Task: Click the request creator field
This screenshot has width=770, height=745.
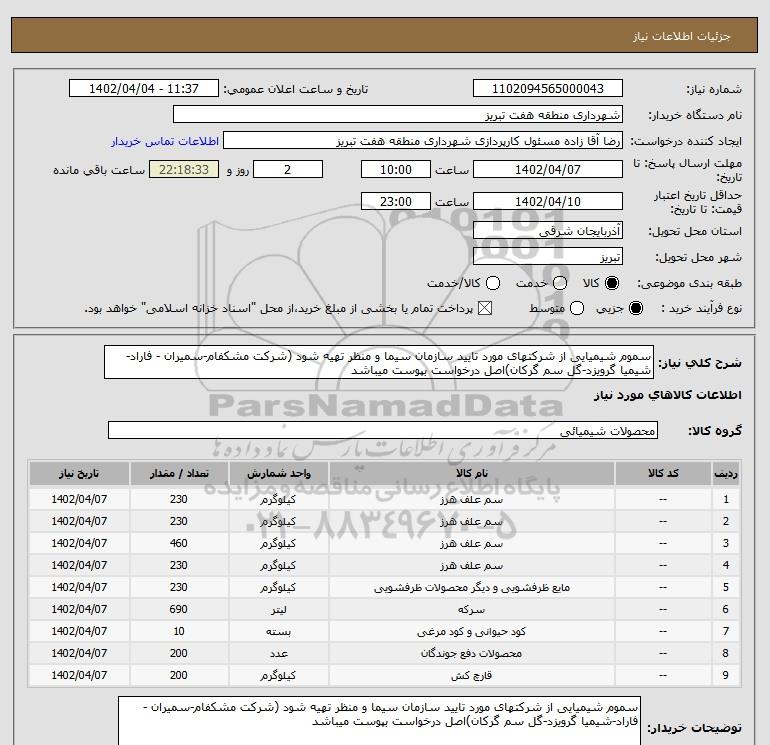Action: coord(423,140)
